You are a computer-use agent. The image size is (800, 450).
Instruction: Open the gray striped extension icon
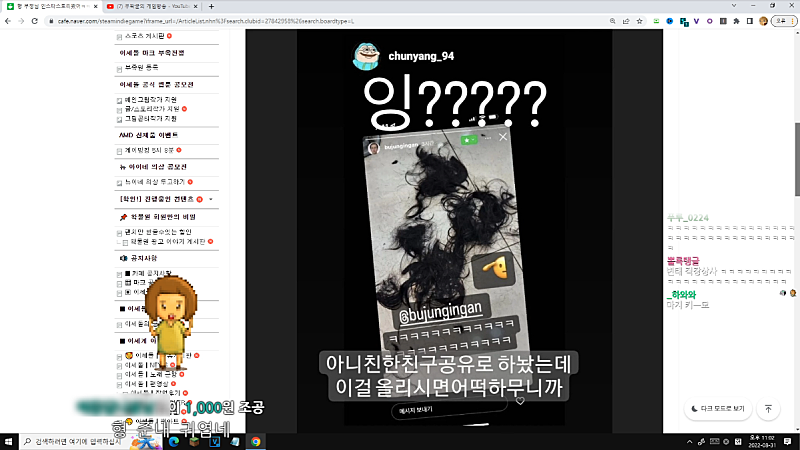click(x=723, y=21)
